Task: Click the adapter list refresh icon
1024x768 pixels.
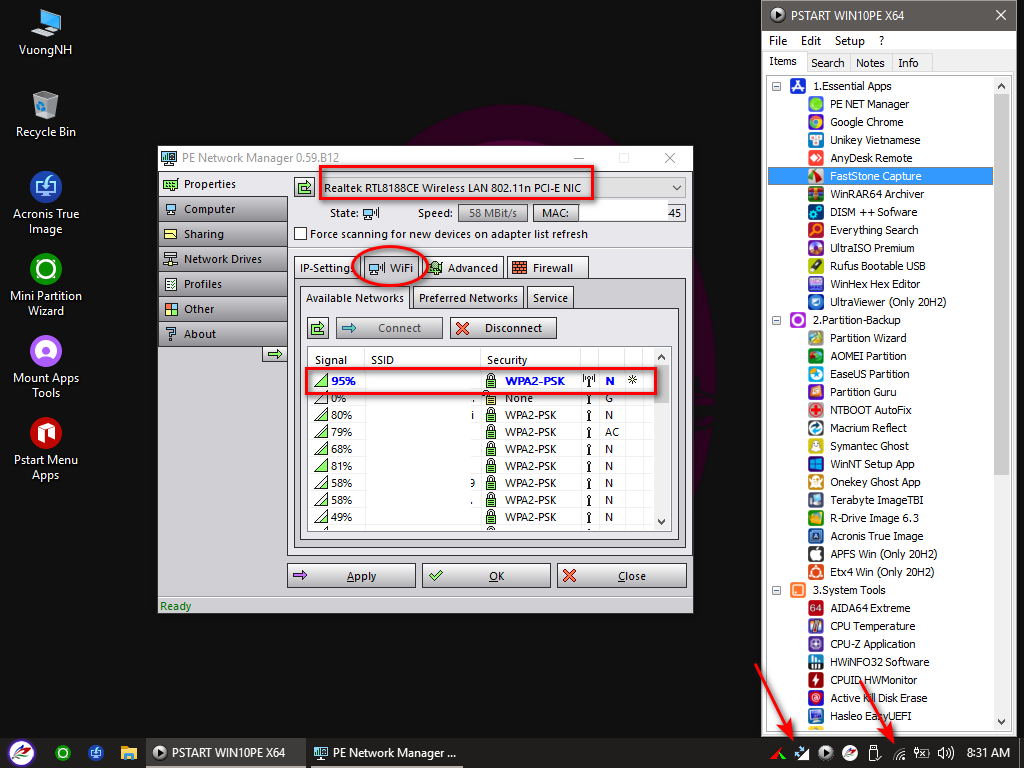Action: (304, 188)
